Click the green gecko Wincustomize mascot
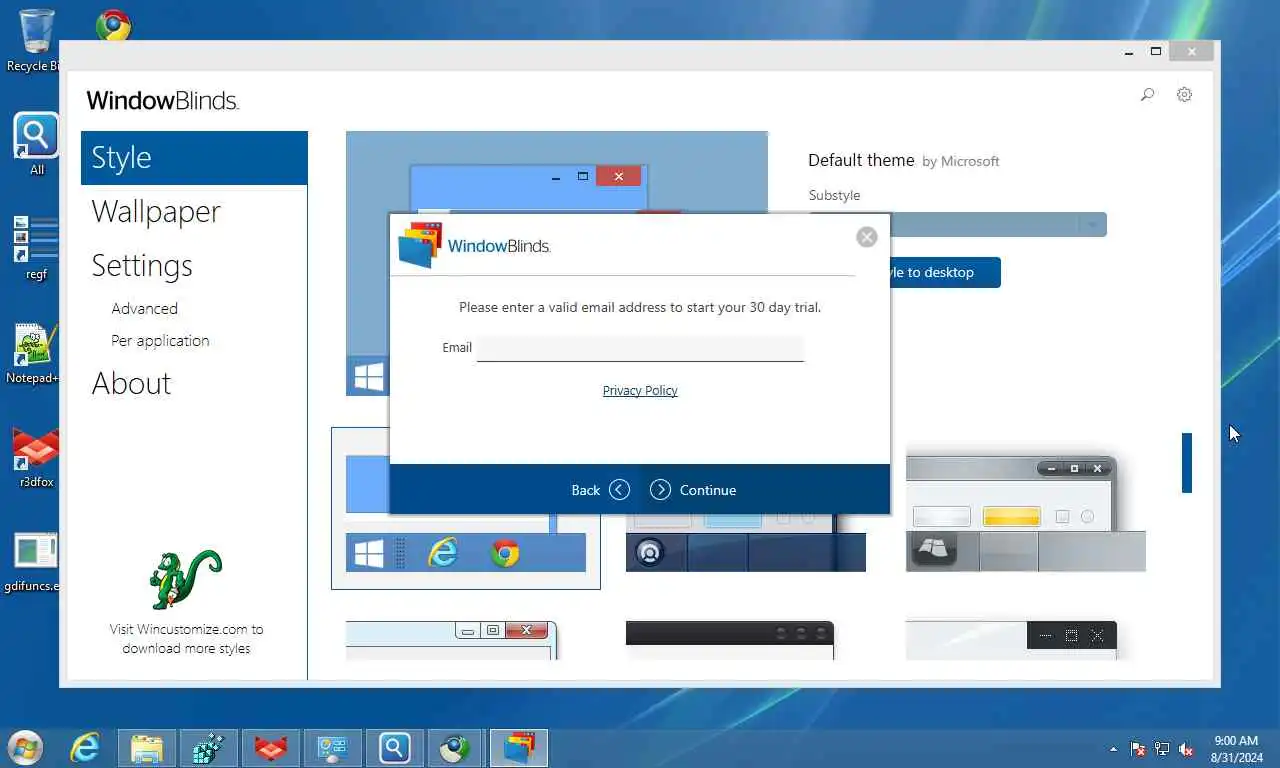 186,579
